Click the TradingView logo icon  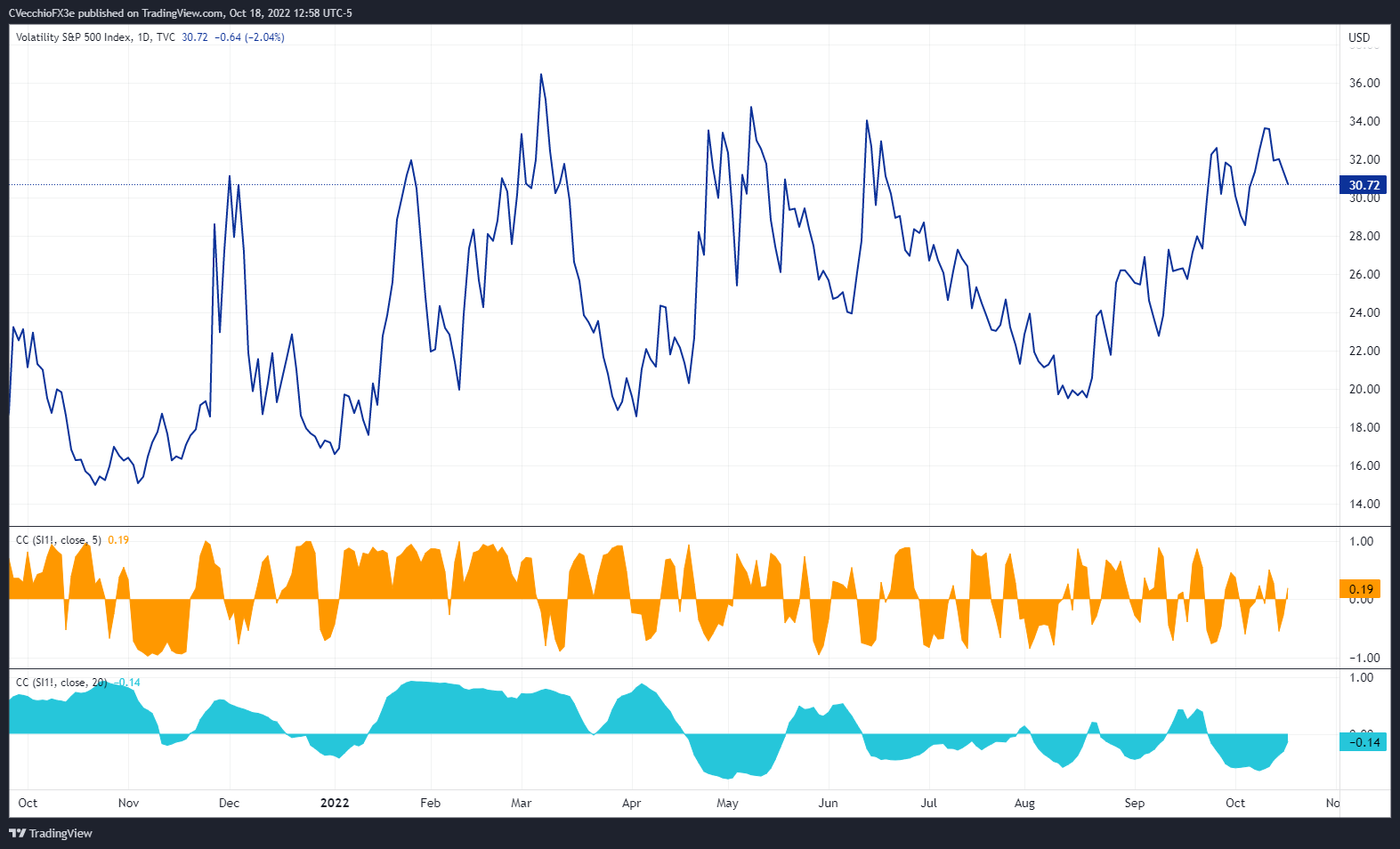(17, 833)
